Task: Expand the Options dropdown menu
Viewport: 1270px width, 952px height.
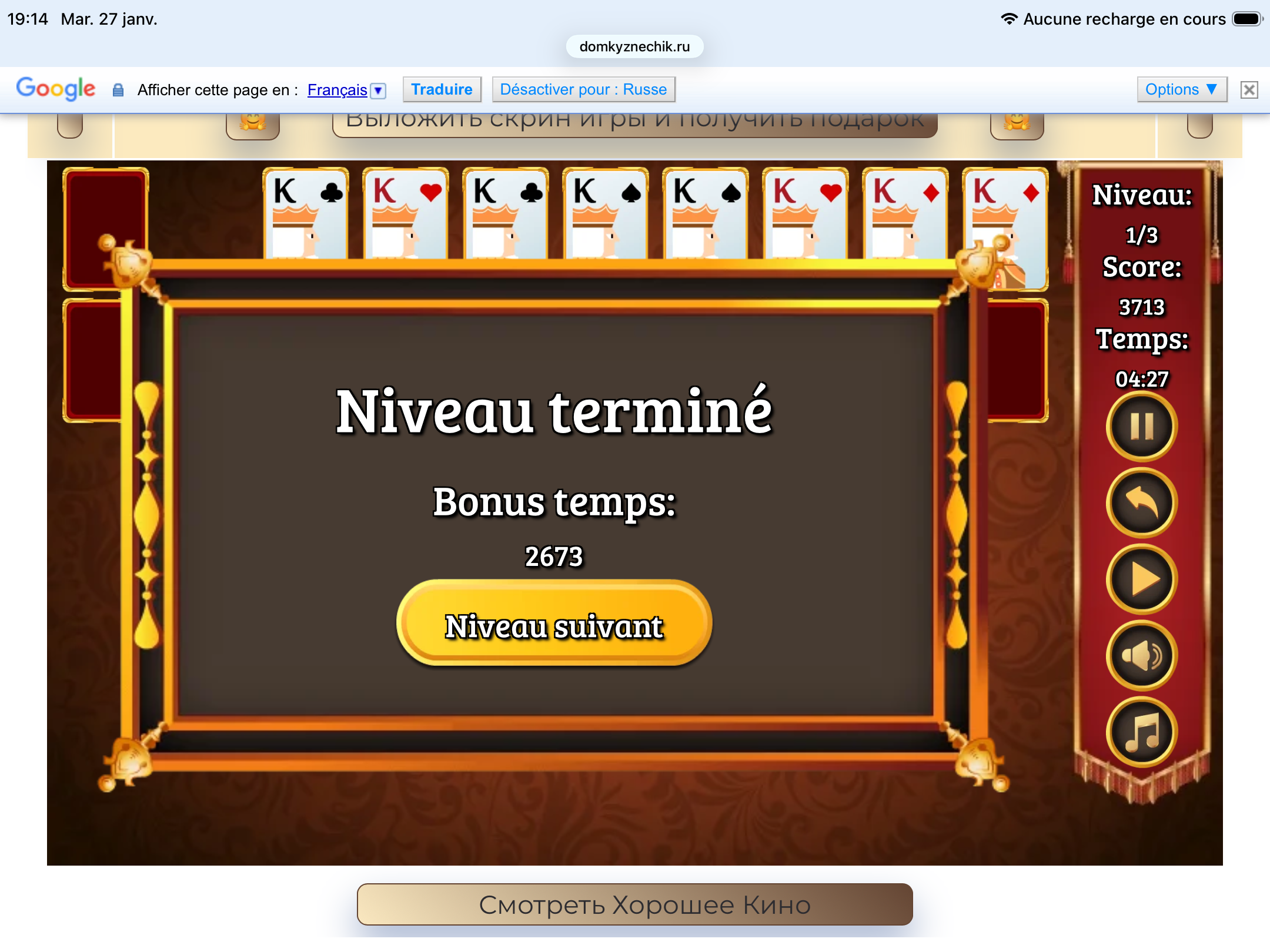Action: [1181, 89]
